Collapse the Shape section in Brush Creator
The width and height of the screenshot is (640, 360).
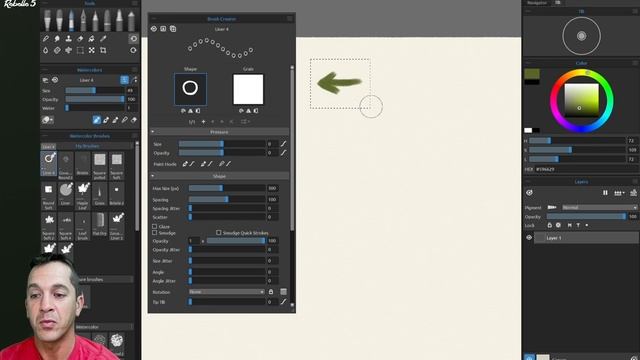[x=153, y=176]
